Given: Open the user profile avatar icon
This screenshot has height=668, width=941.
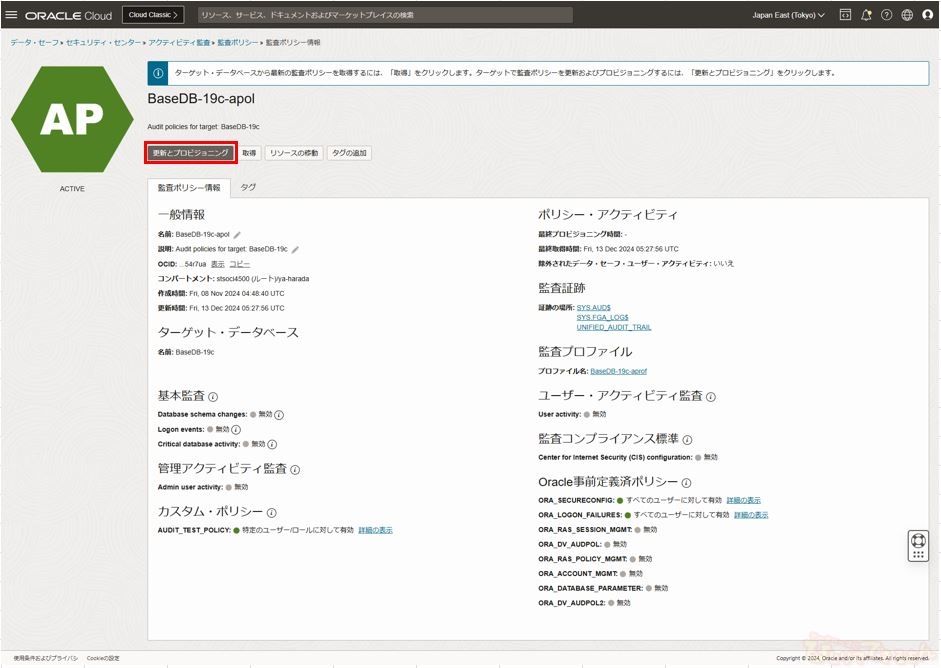Looking at the screenshot, I should click(x=927, y=15).
